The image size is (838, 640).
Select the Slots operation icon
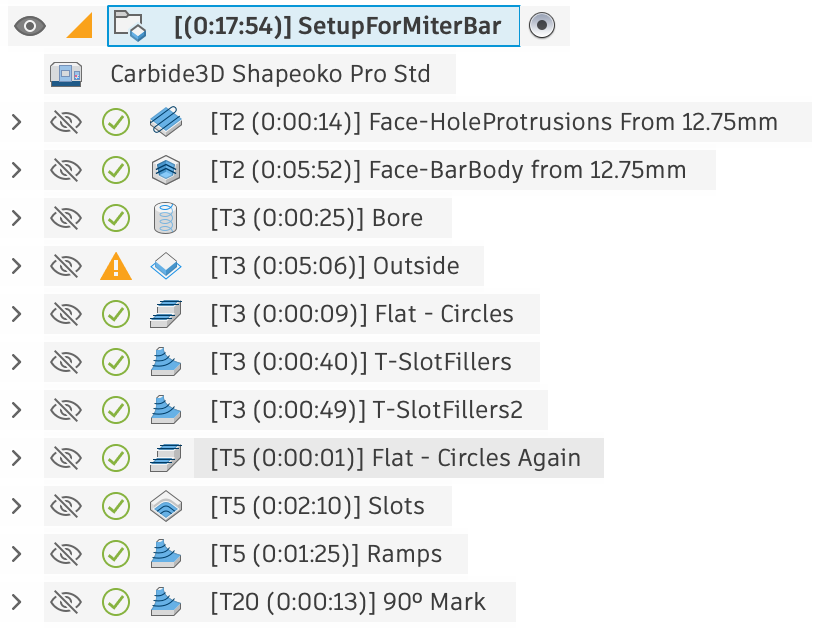click(166, 506)
